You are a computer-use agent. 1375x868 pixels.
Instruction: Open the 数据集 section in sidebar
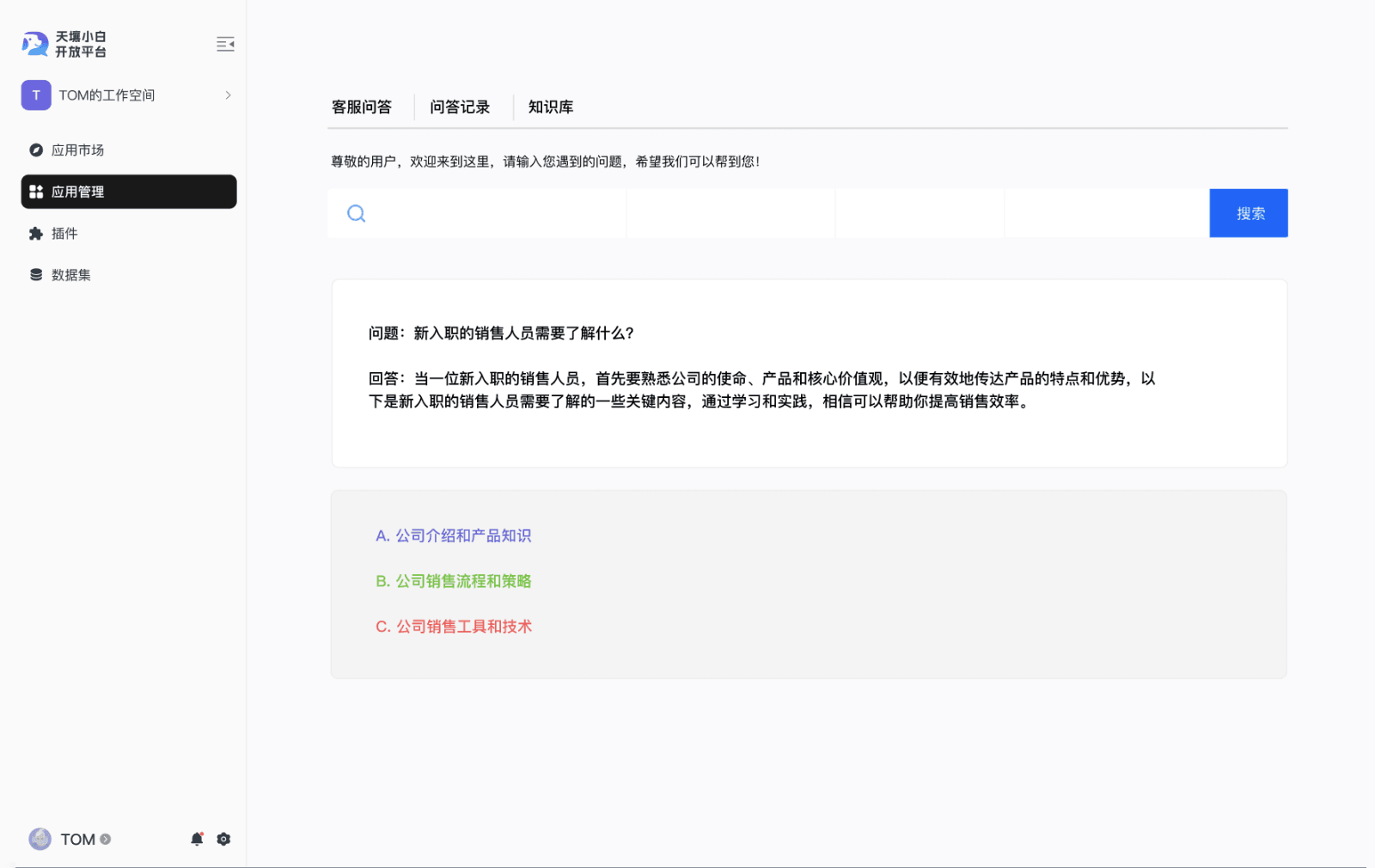click(70, 274)
